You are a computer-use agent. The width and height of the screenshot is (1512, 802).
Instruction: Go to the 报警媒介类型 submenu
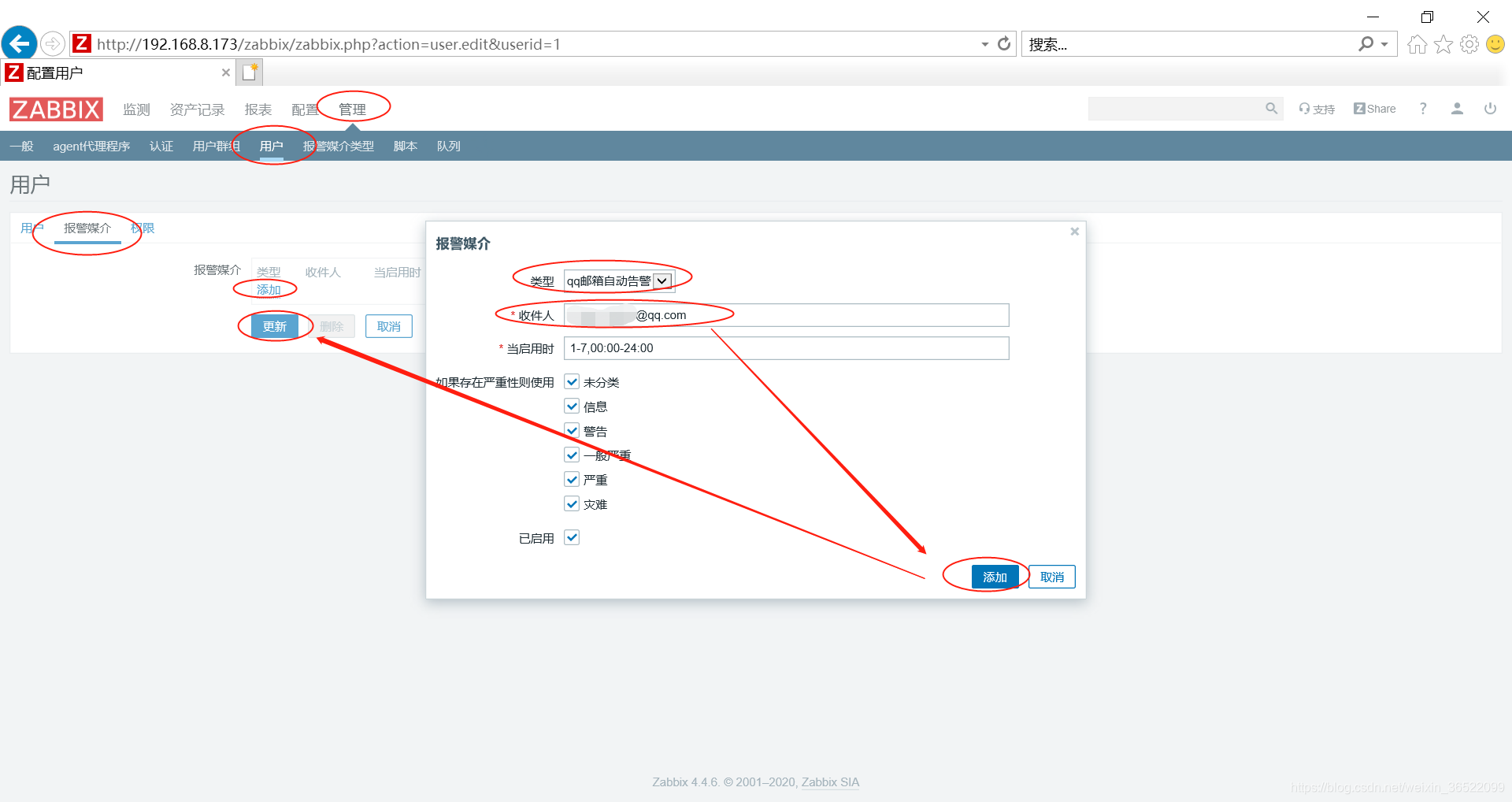tap(339, 147)
